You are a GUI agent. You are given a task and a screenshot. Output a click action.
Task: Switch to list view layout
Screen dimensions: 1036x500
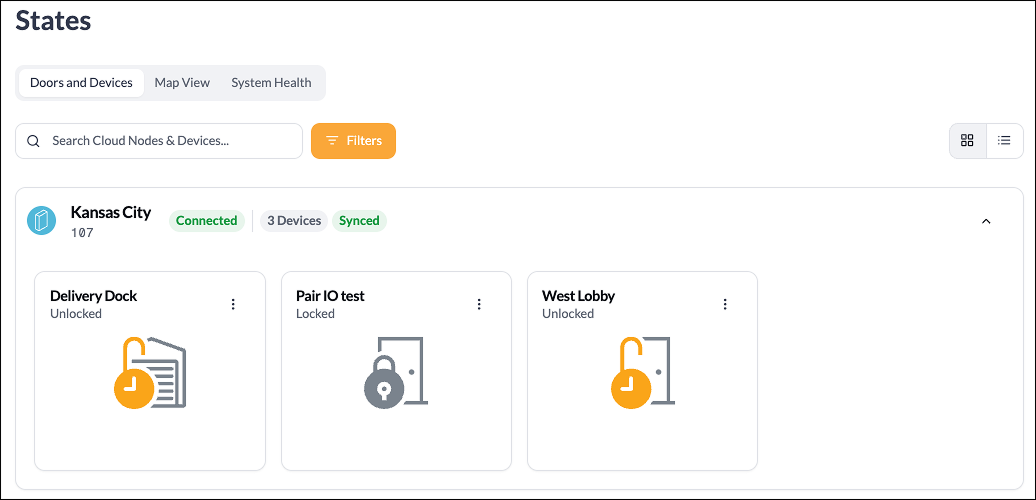click(1004, 140)
